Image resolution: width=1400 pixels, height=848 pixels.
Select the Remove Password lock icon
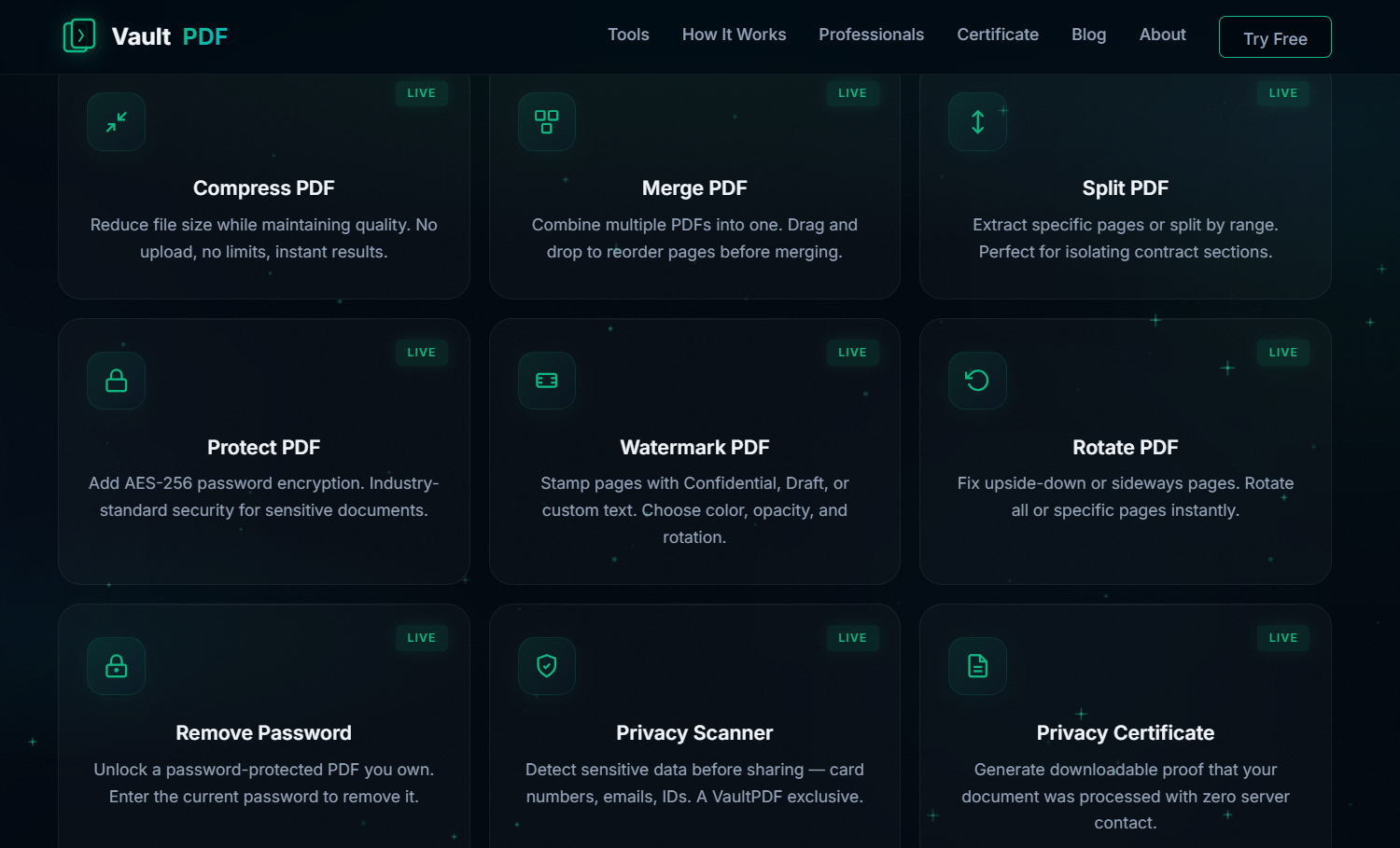coord(117,666)
